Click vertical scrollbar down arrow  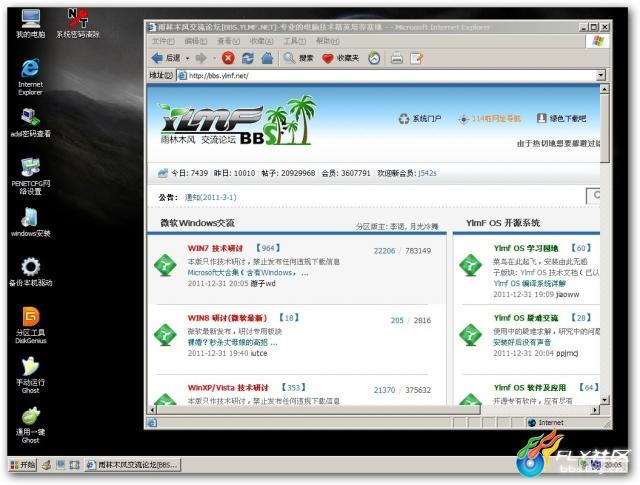point(605,400)
